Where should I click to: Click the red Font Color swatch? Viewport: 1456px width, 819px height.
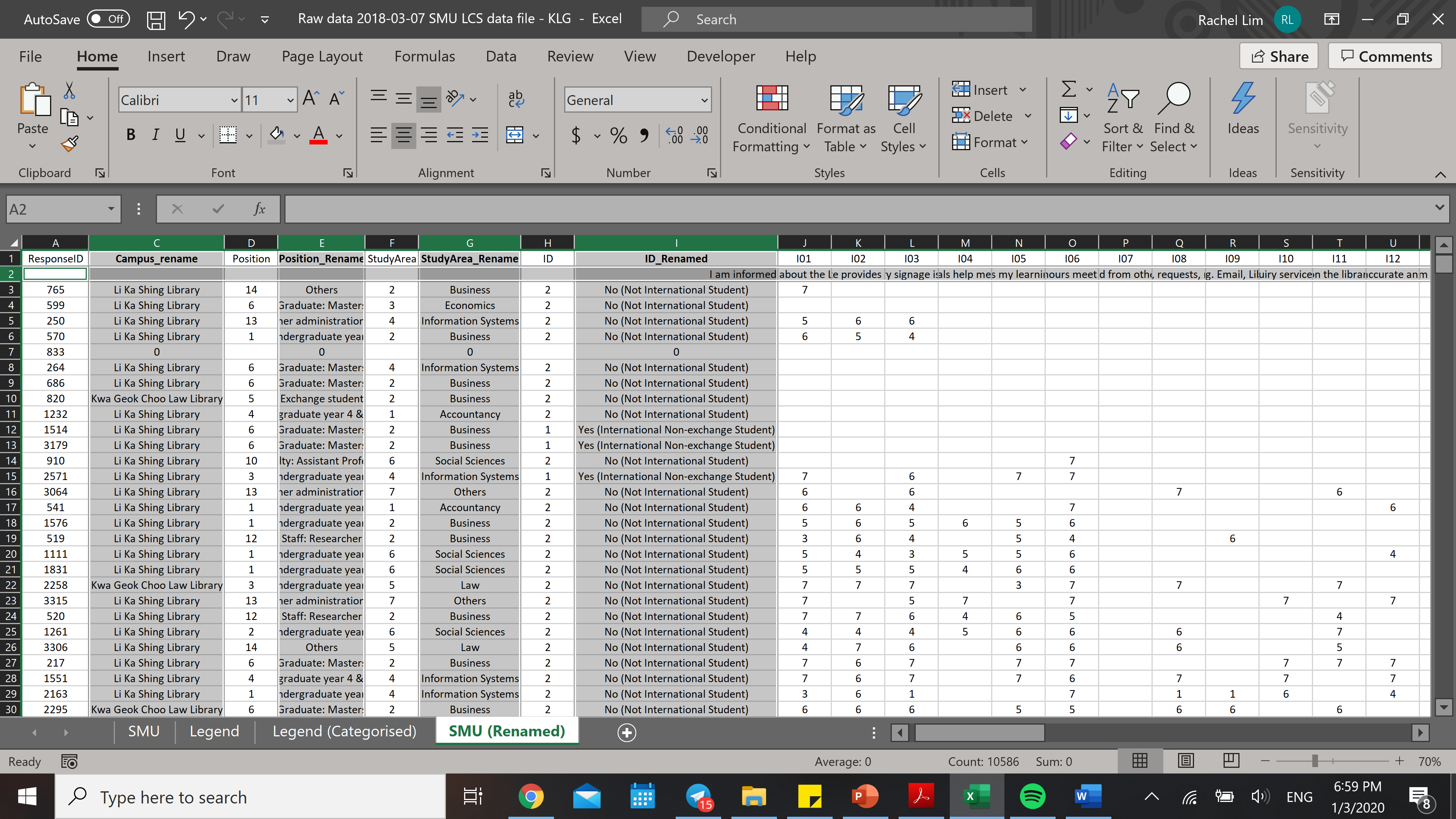(318, 135)
